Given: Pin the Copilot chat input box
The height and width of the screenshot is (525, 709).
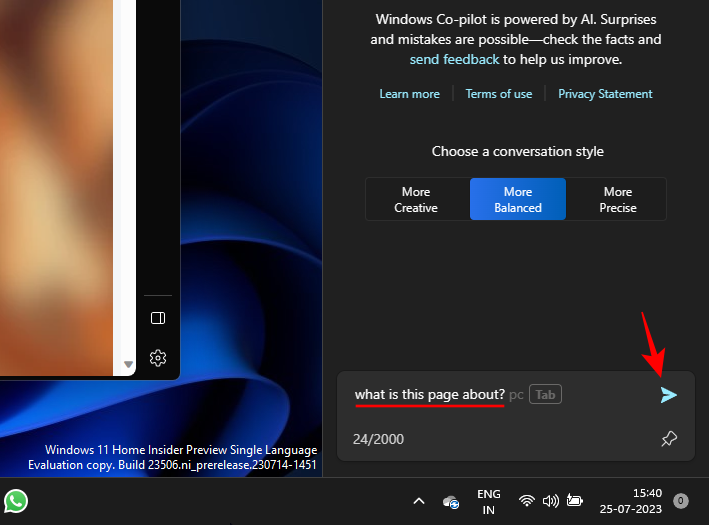Looking at the screenshot, I should (669, 439).
